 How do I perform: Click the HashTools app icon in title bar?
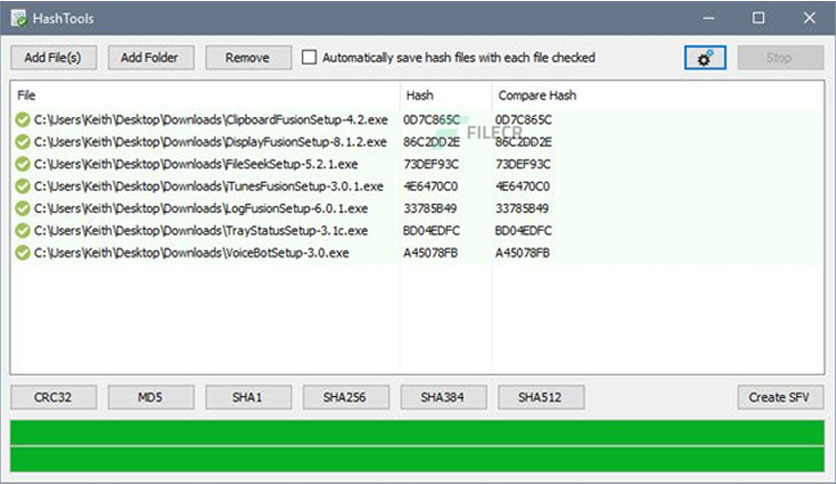tap(19, 18)
